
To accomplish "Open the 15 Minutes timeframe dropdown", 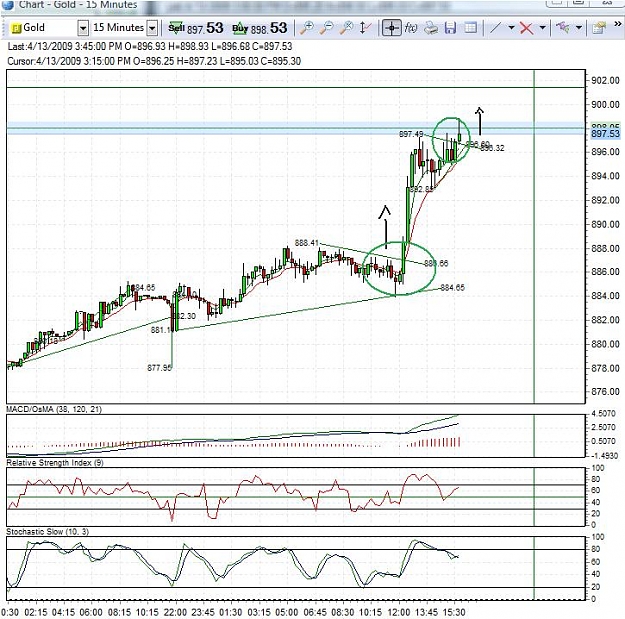I will (x=152, y=28).
